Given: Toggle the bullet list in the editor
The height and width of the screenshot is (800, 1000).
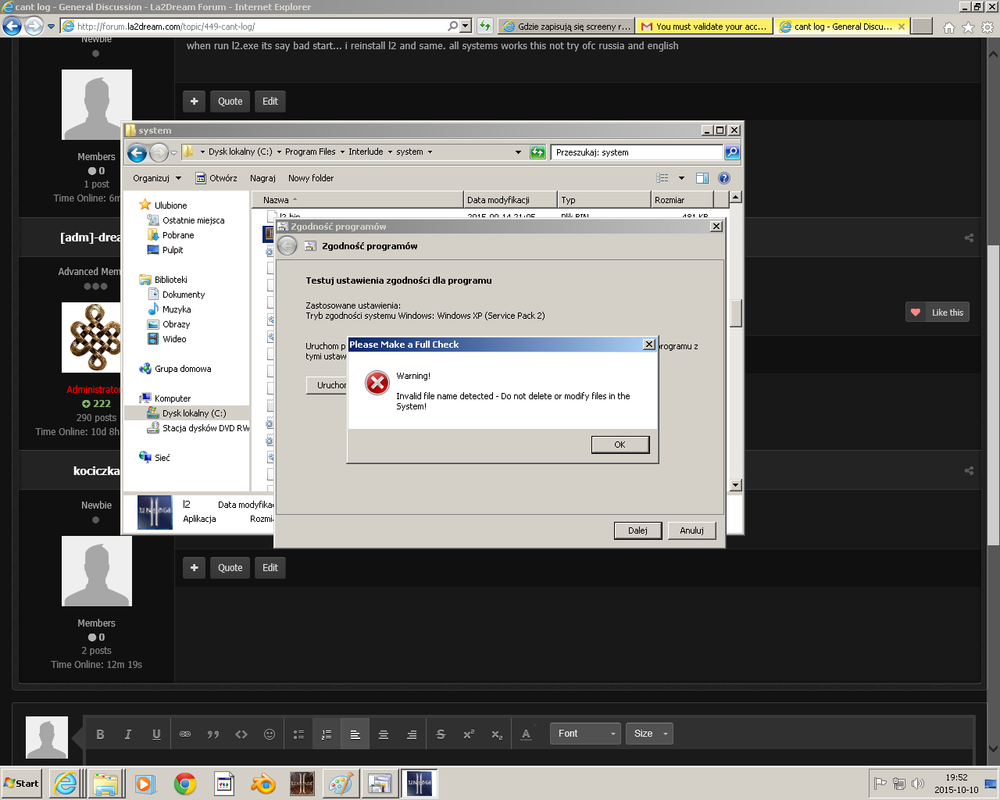Looking at the screenshot, I should click(298, 734).
